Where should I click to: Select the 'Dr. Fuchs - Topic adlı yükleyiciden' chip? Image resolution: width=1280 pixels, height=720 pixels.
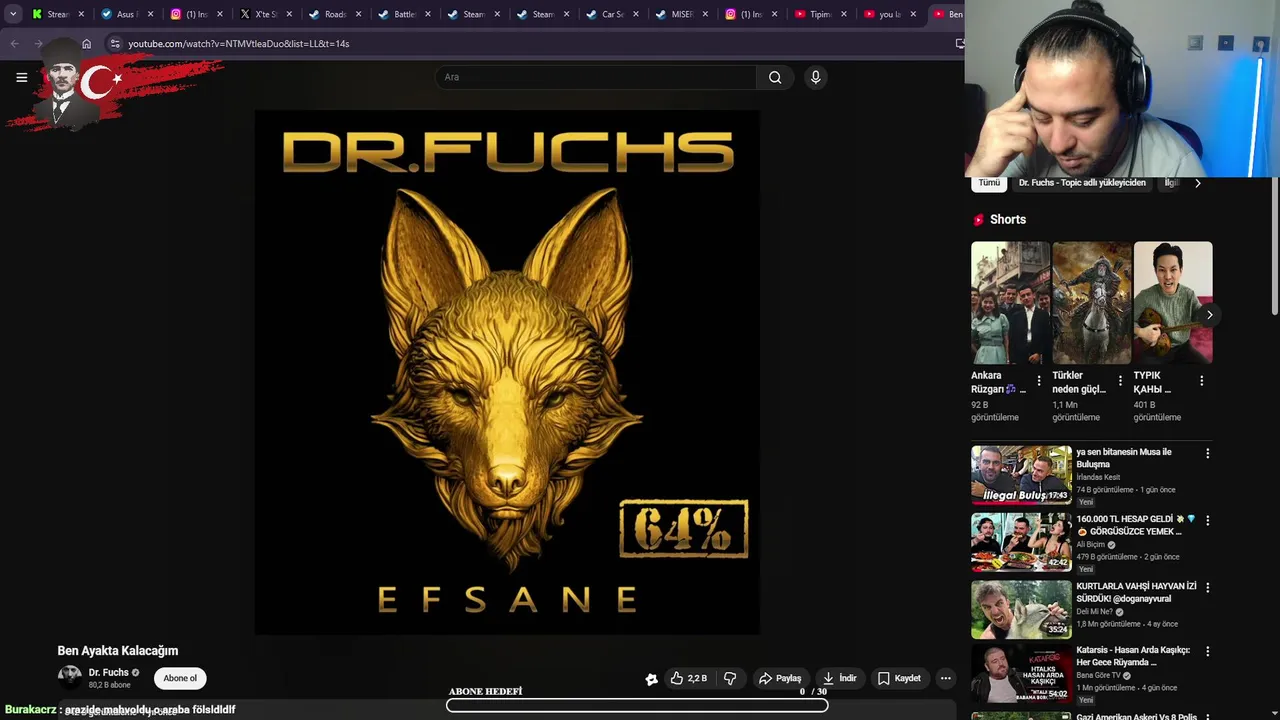click(1082, 183)
